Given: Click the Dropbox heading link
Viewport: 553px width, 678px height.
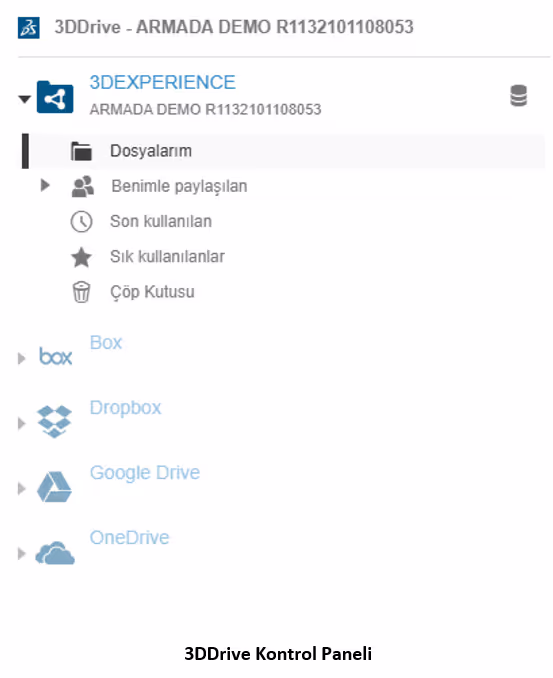Looking at the screenshot, I should (125, 408).
